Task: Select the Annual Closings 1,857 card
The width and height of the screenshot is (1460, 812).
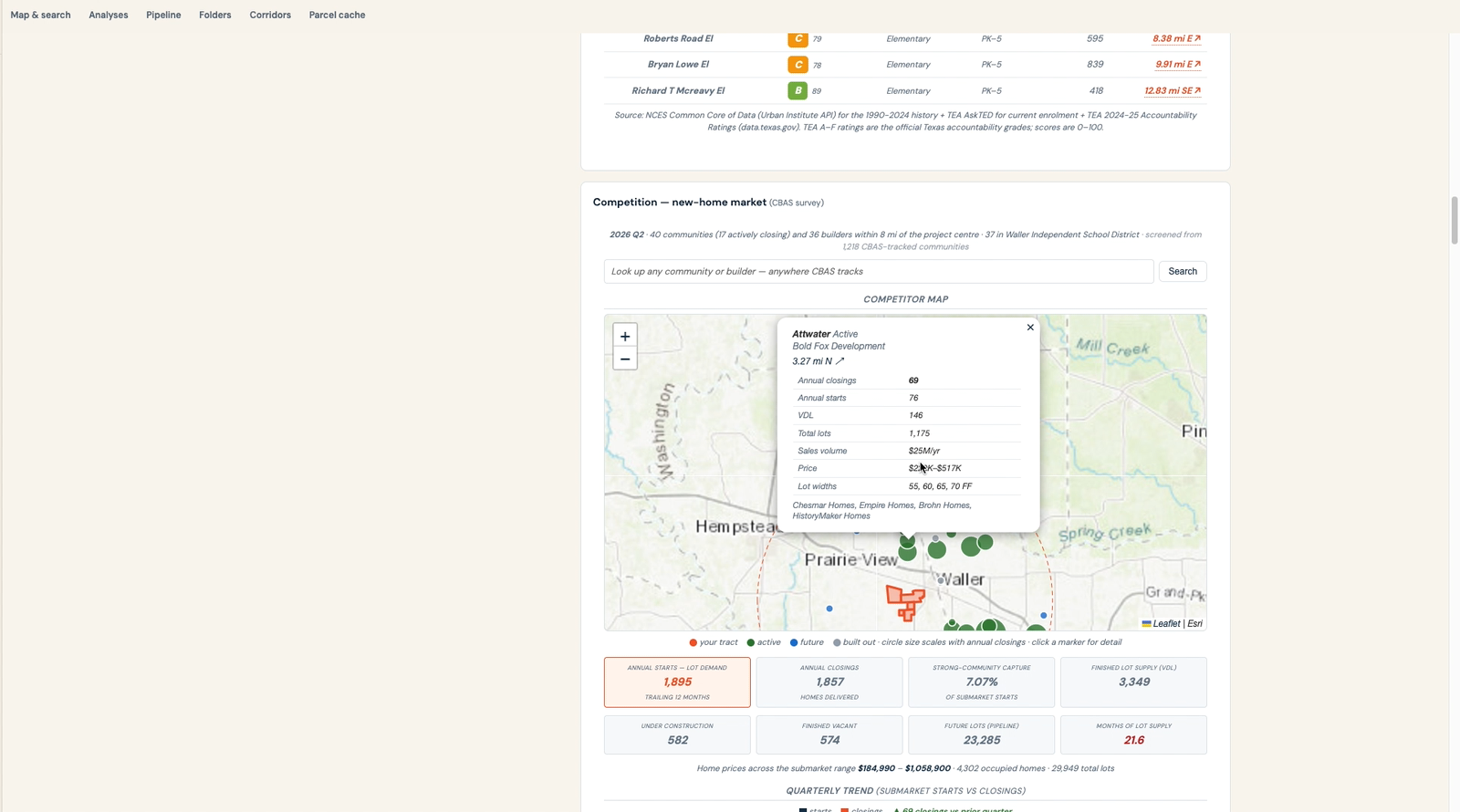Action: pyautogui.click(x=829, y=682)
